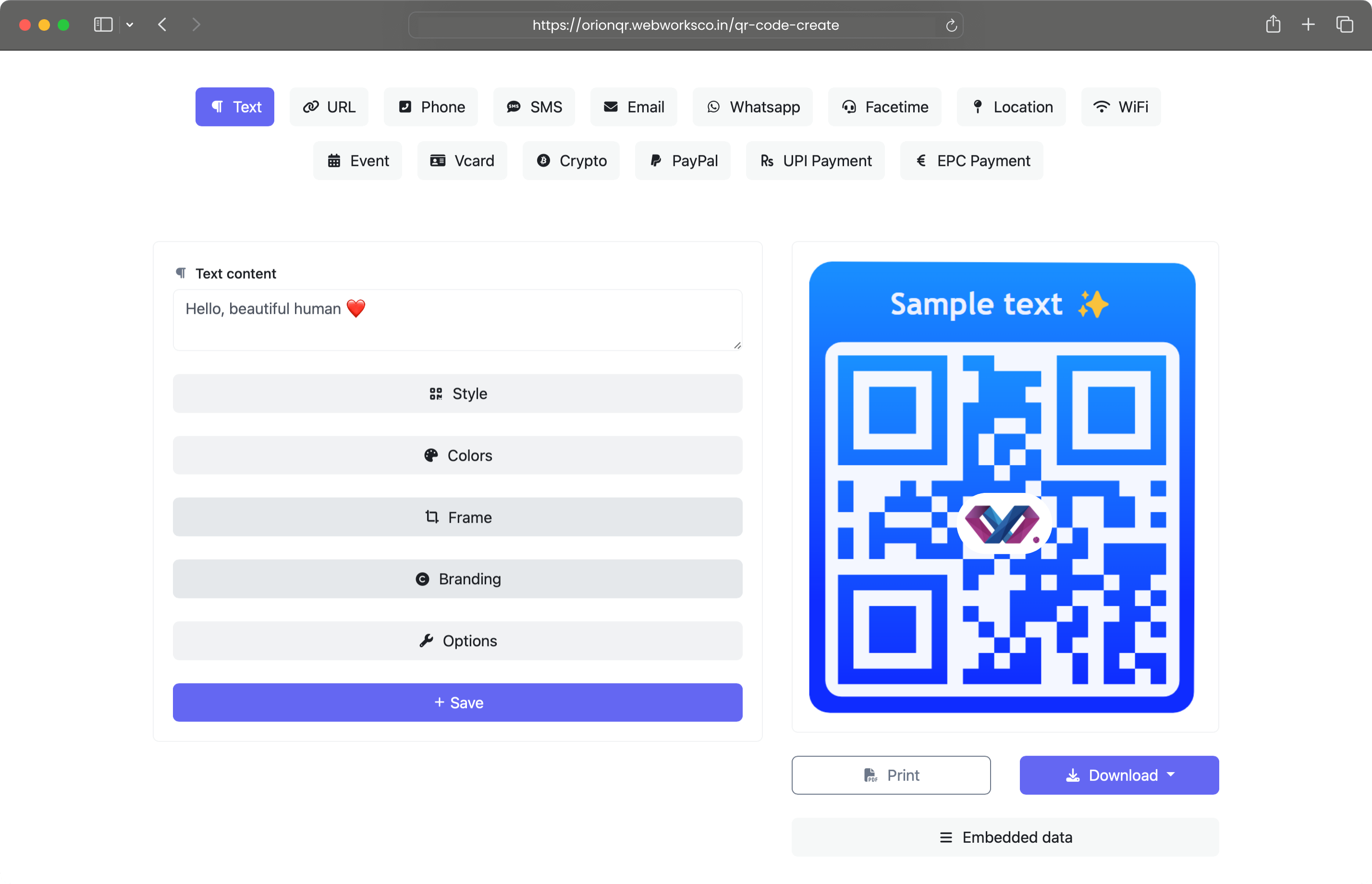Expand the Branding section
1372x884 pixels.
(x=457, y=579)
